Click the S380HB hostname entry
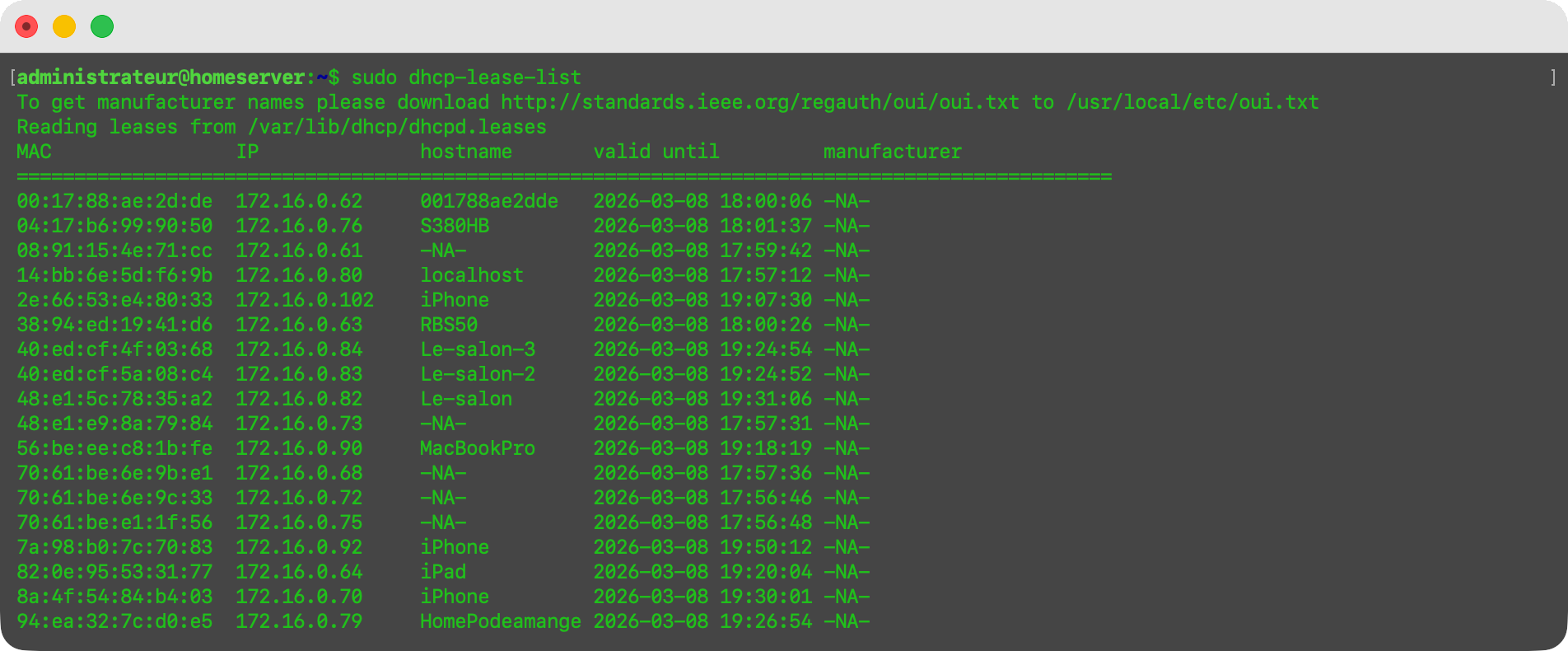1568x651 pixels. [x=455, y=226]
